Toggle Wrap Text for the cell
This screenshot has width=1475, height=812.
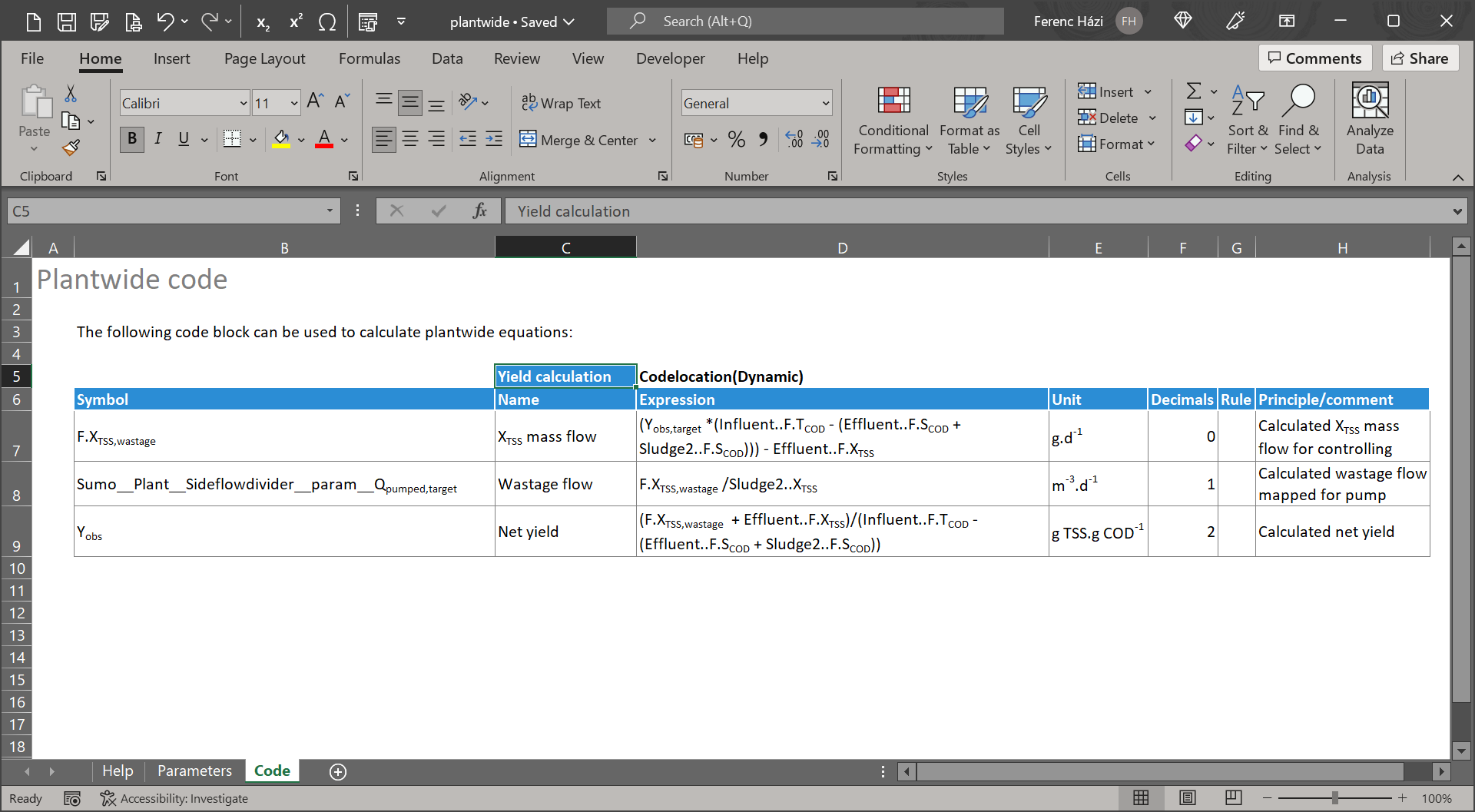pyautogui.click(x=562, y=103)
